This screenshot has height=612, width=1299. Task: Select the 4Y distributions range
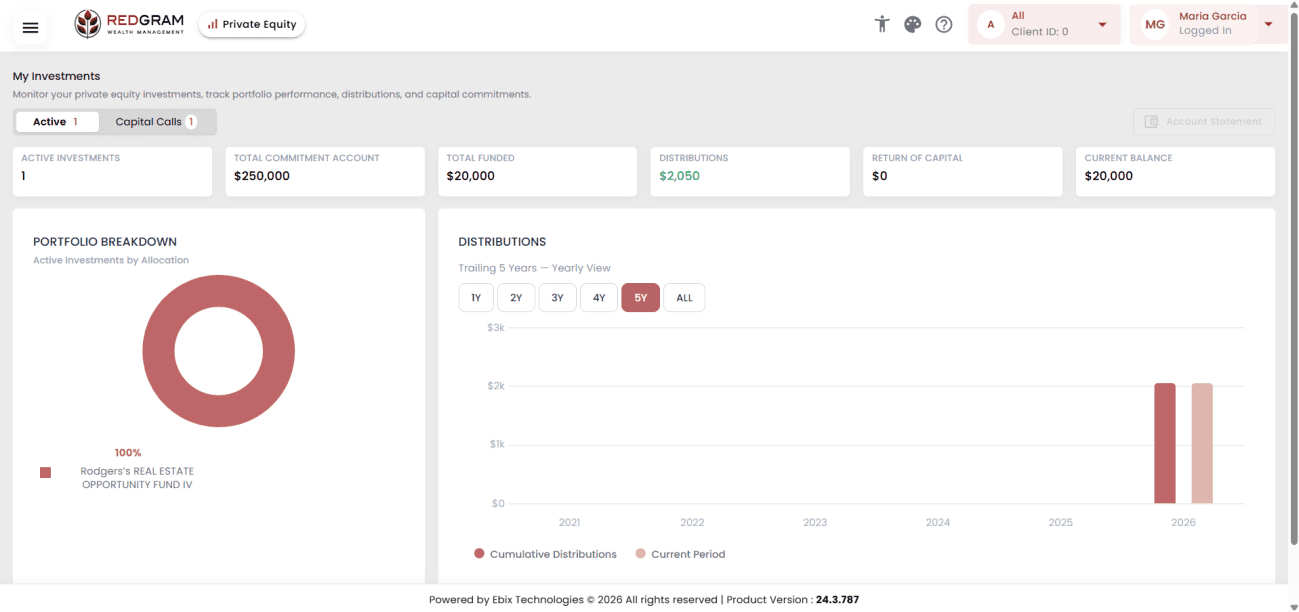pyautogui.click(x=599, y=298)
